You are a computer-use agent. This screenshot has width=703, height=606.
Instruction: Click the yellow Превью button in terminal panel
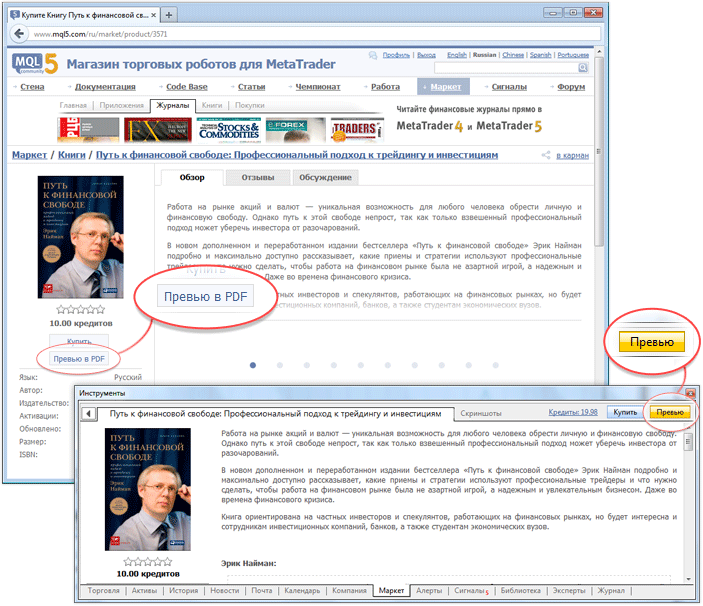click(670, 412)
